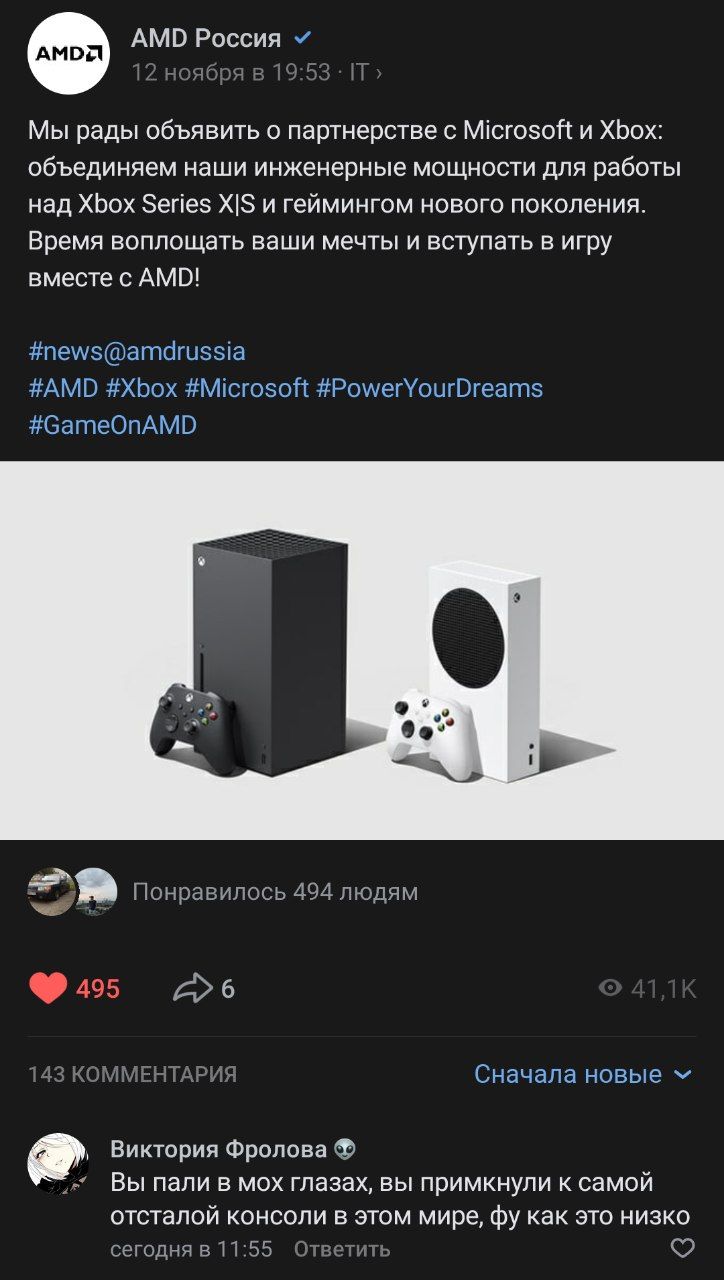Tap the eye views counter icon
The width and height of the screenshot is (724, 1280).
tap(610, 989)
